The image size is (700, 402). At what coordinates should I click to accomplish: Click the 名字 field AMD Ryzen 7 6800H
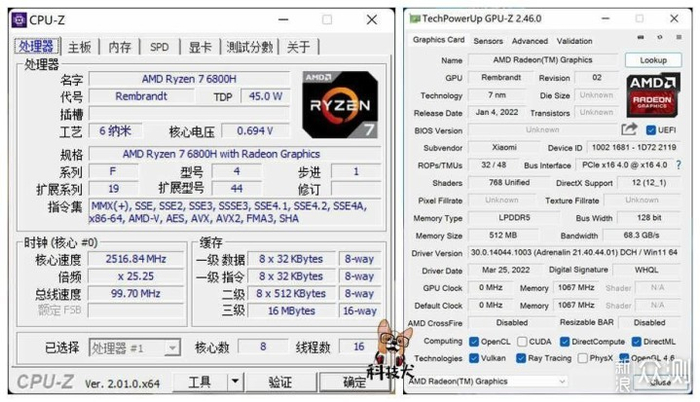pos(189,79)
